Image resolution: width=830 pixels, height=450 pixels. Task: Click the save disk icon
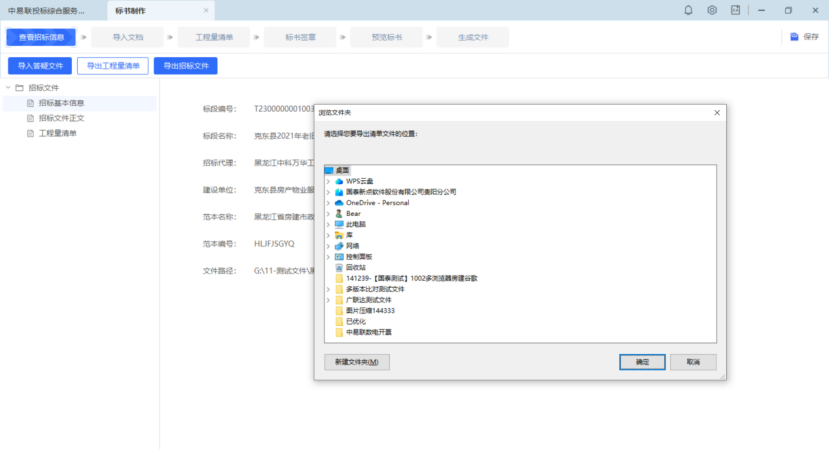click(x=794, y=37)
